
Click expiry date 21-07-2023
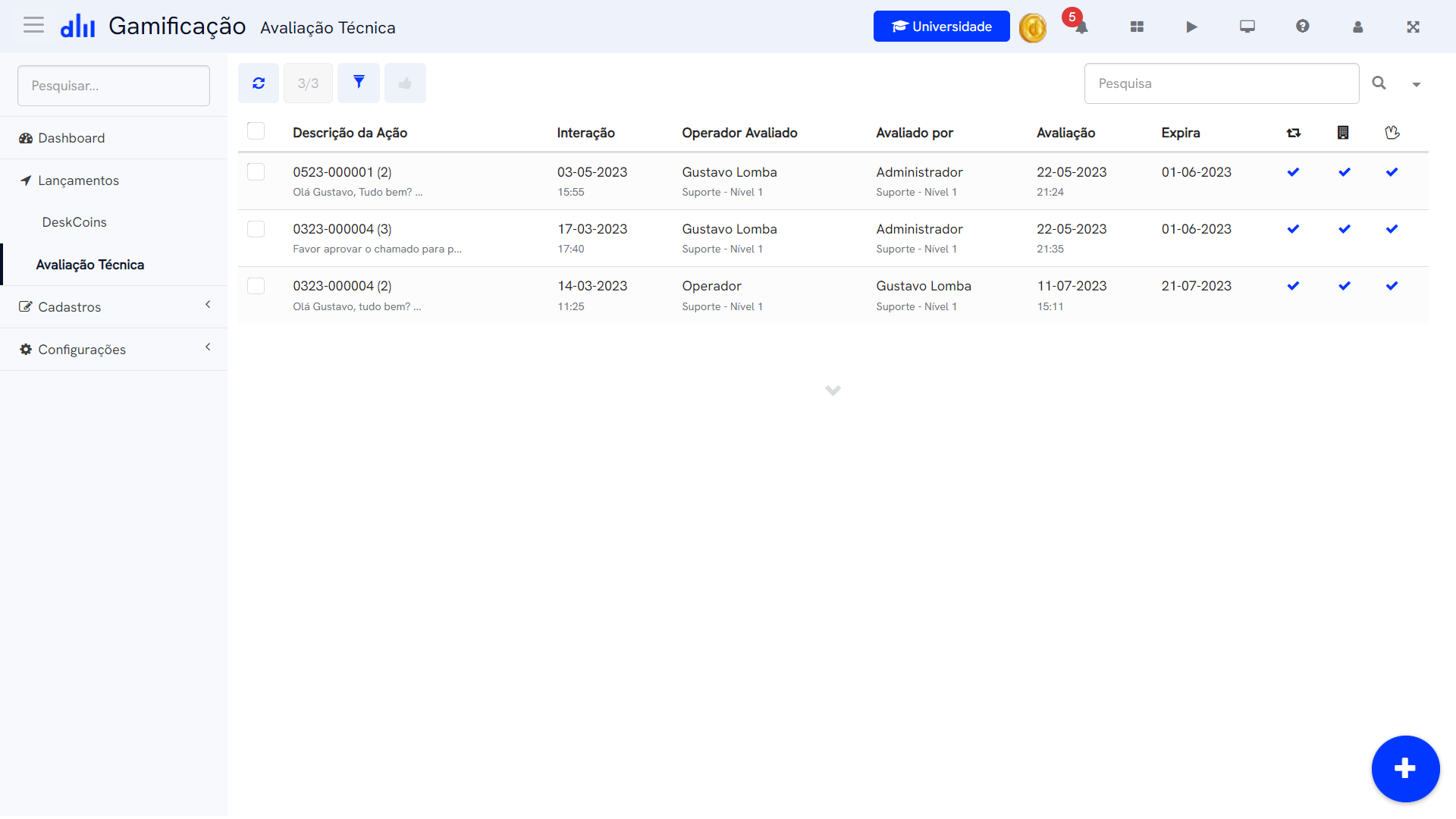pos(1196,286)
